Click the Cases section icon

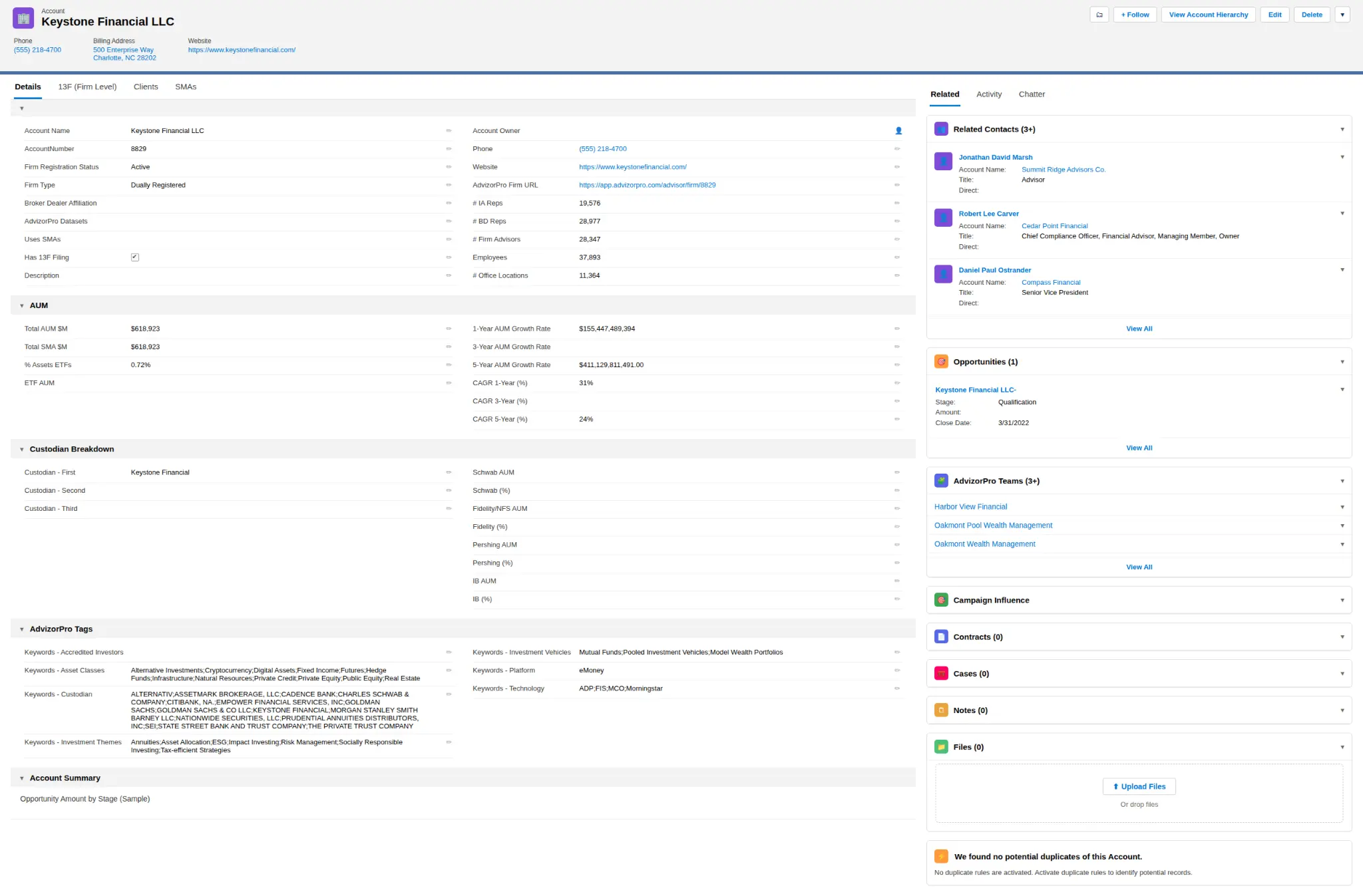(x=941, y=674)
